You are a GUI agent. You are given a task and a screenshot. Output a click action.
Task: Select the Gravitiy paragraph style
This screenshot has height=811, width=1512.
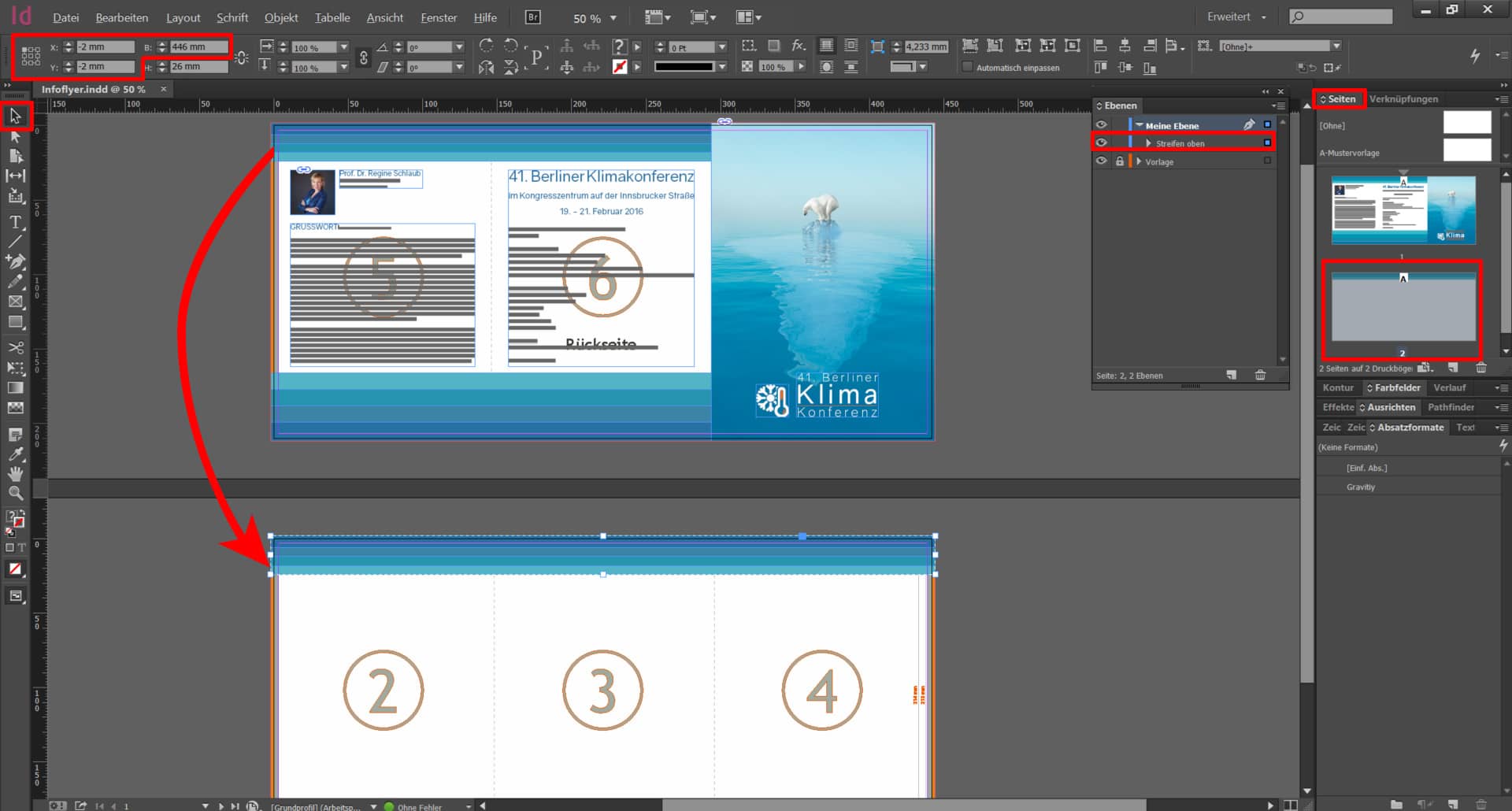[x=1360, y=487]
